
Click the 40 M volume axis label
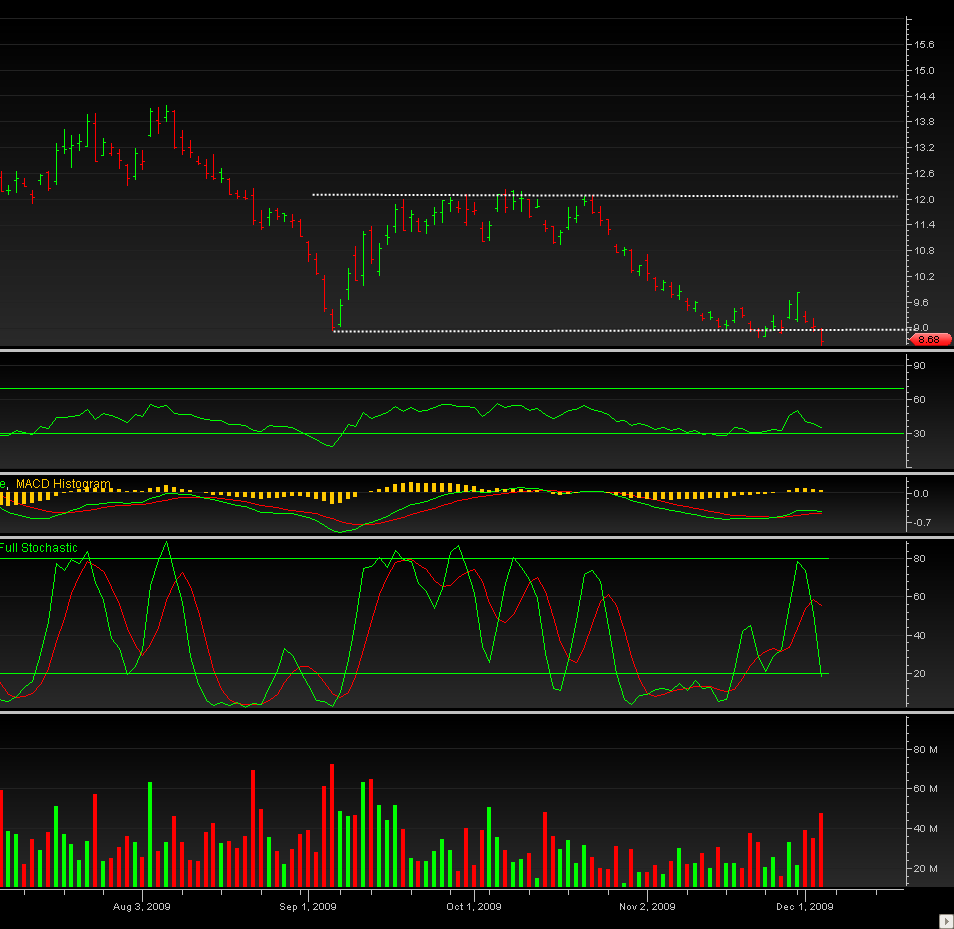tap(925, 829)
